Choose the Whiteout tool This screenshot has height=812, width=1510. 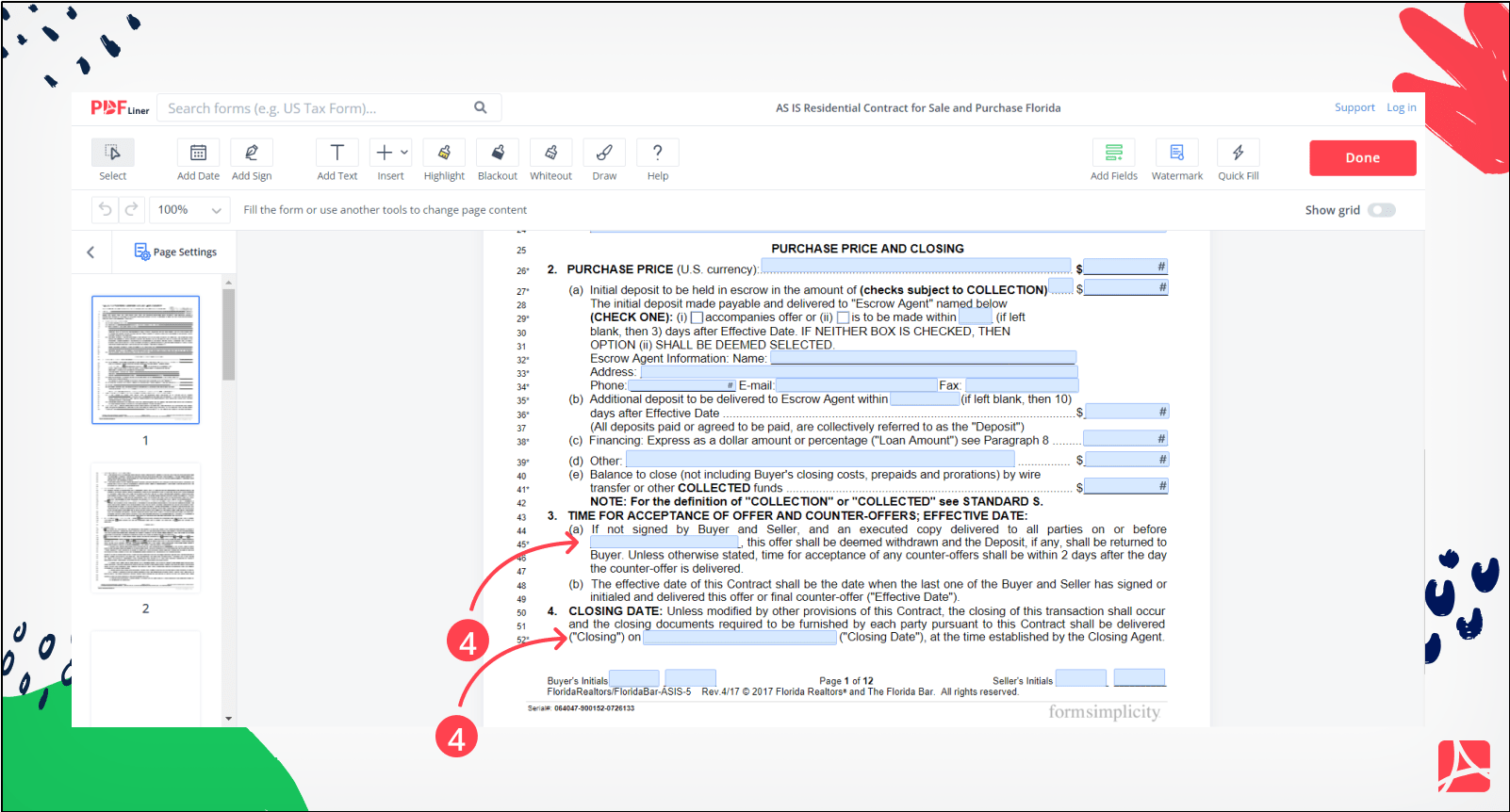550,153
